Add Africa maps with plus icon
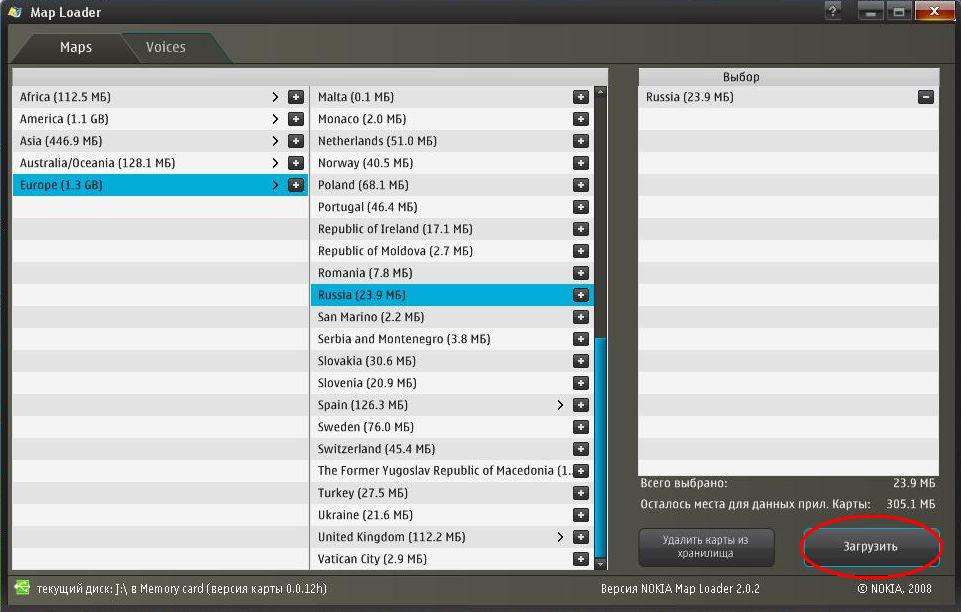961x612 pixels. 296,97
